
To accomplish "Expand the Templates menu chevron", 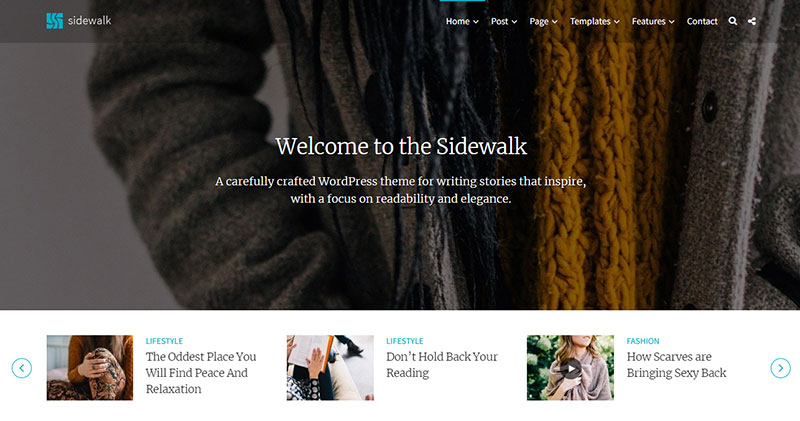I will coord(616,22).
